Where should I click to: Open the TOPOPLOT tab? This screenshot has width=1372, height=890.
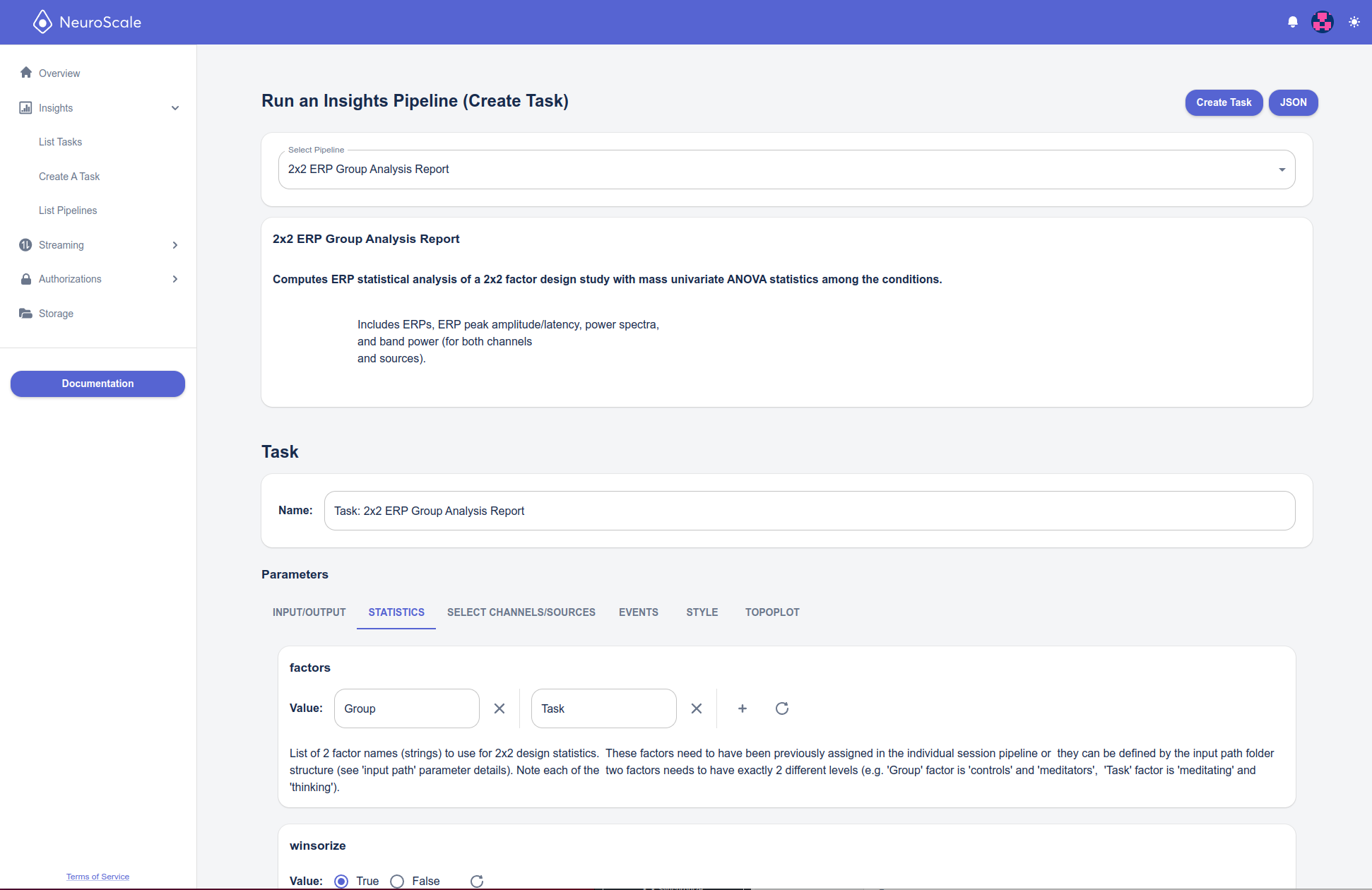[x=772, y=612]
